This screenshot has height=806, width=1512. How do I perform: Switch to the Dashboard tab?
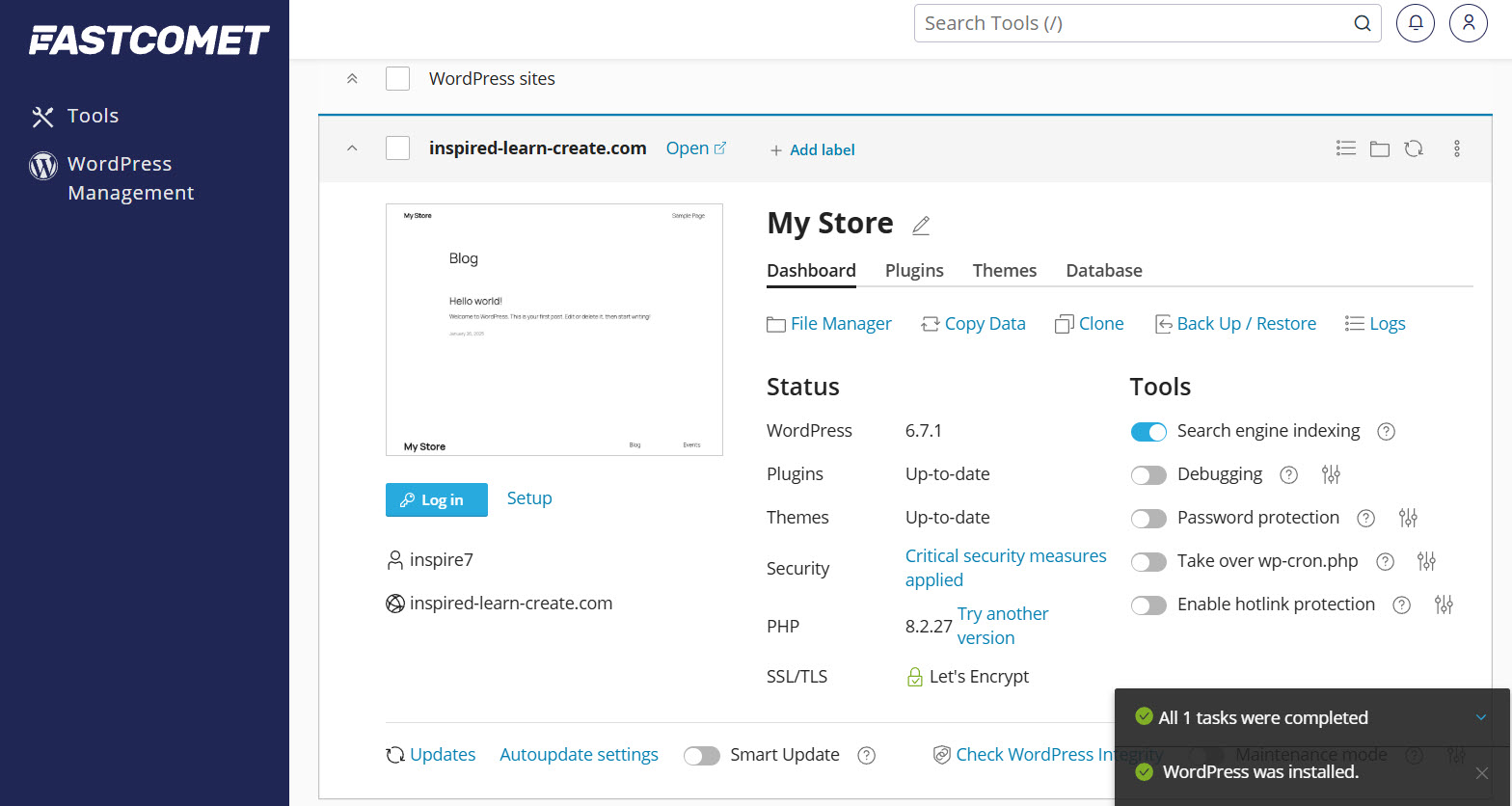811,271
